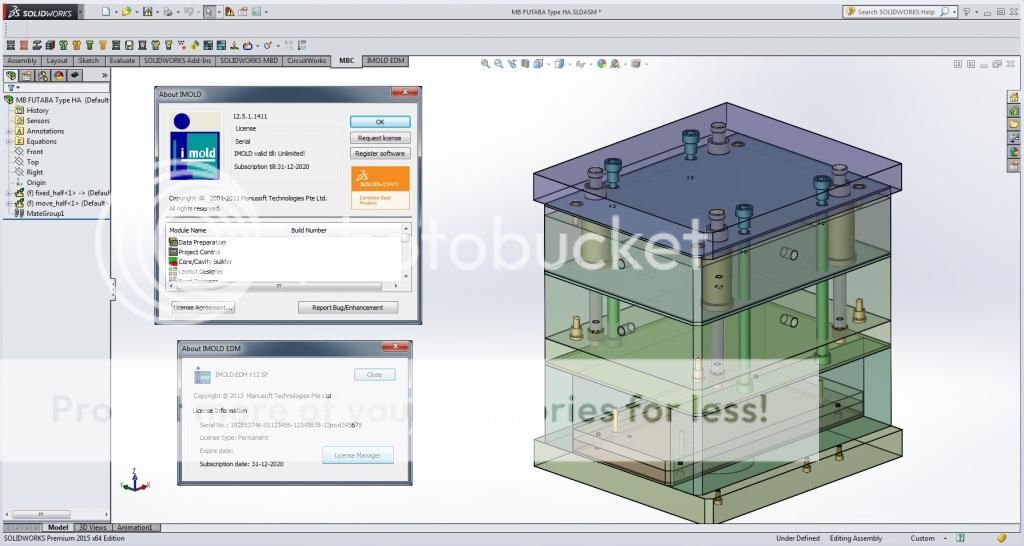Click the License Agreement button
Image resolution: width=1024 pixels, height=546 pixels.
(x=202, y=308)
